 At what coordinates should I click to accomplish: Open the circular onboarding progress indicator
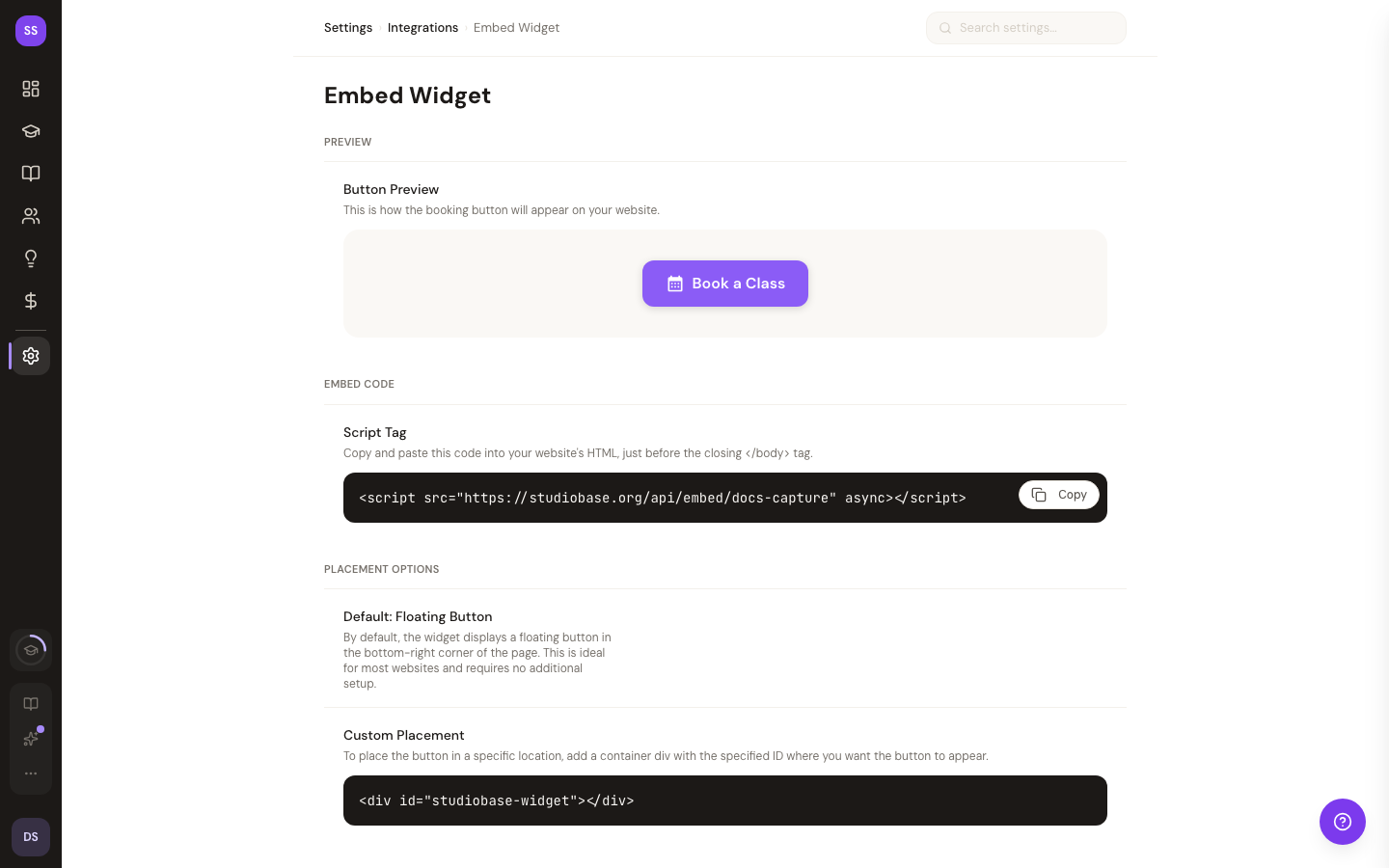31,650
